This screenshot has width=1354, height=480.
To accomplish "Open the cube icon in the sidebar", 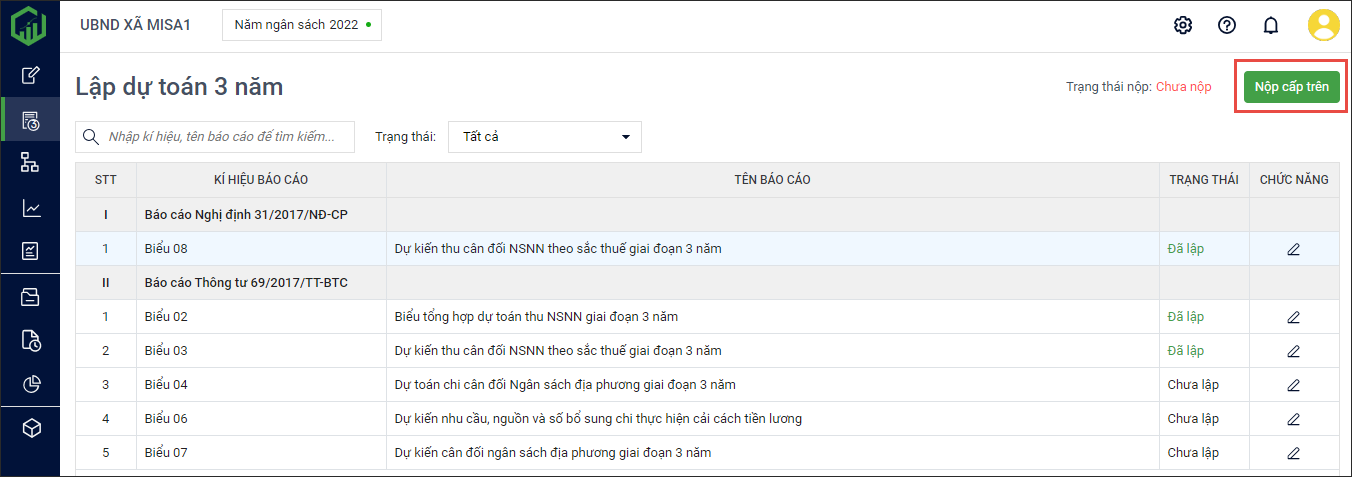I will pos(31,428).
